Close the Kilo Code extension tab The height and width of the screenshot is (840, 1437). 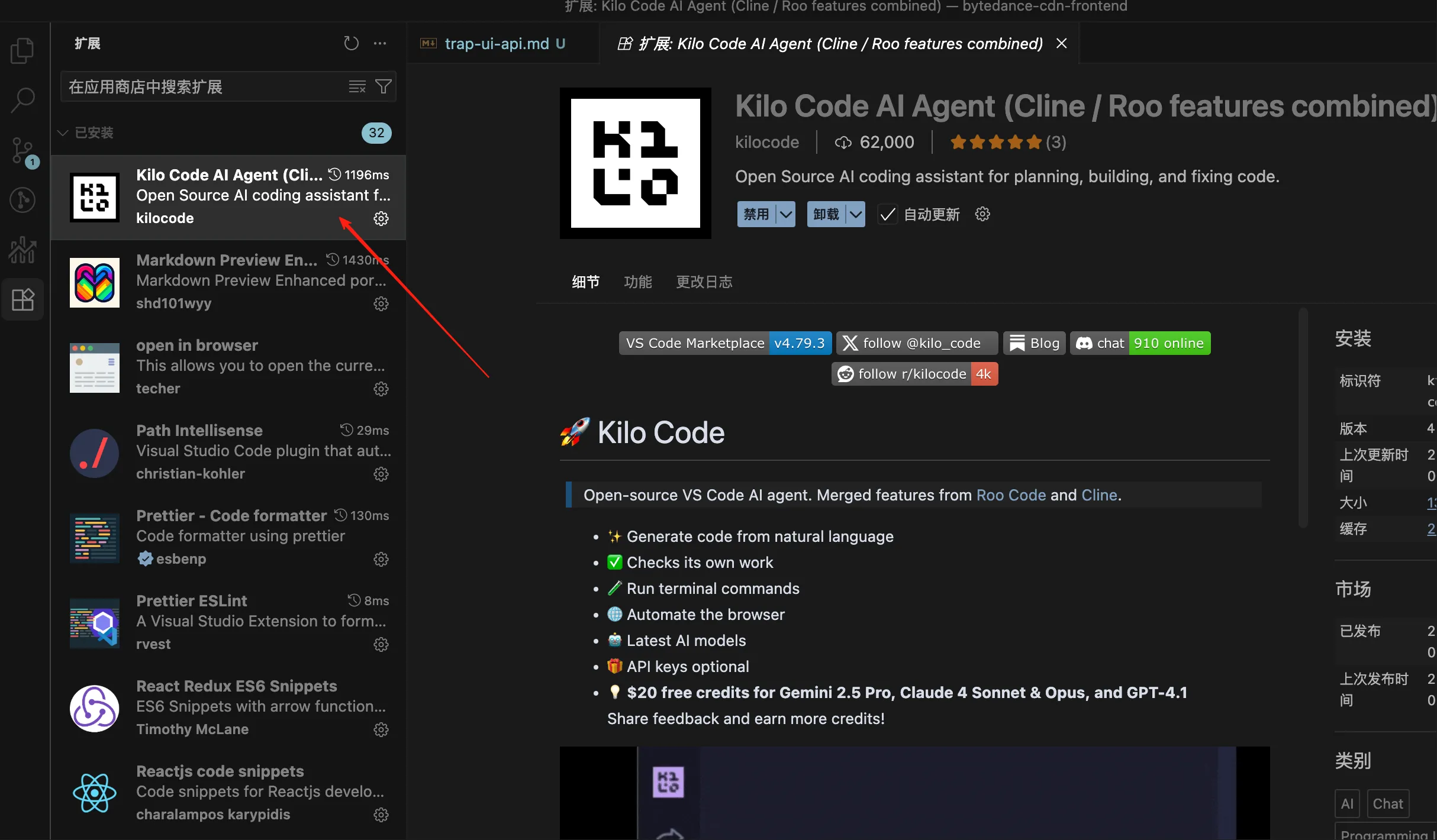click(1062, 44)
